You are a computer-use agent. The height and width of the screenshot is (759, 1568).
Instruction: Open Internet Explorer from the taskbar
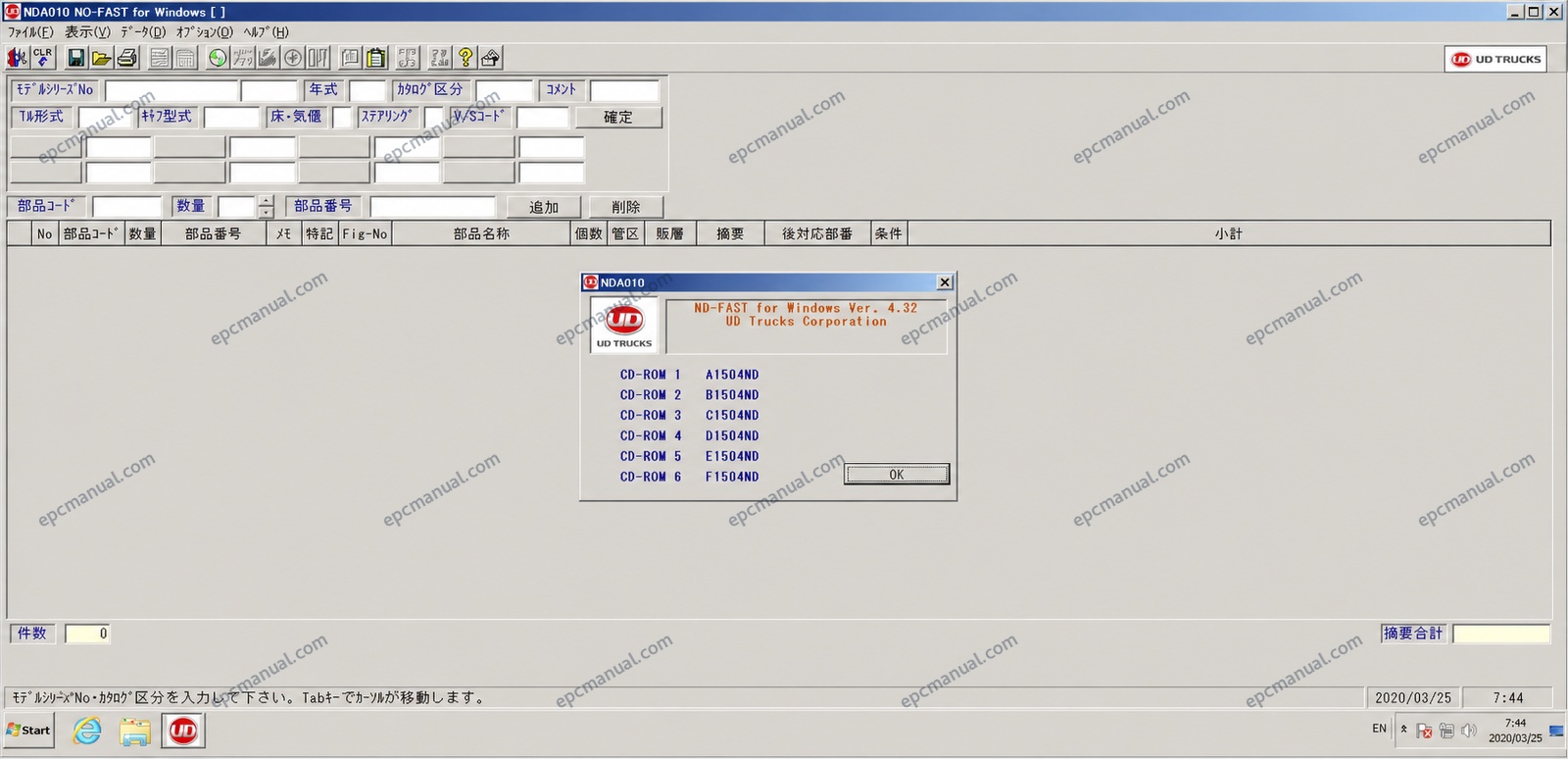[x=87, y=731]
